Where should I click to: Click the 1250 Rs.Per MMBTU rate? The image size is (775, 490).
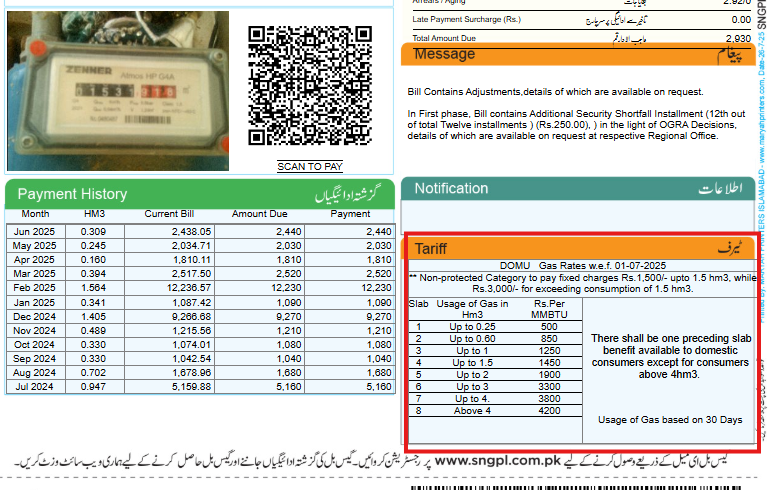tap(549, 351)
